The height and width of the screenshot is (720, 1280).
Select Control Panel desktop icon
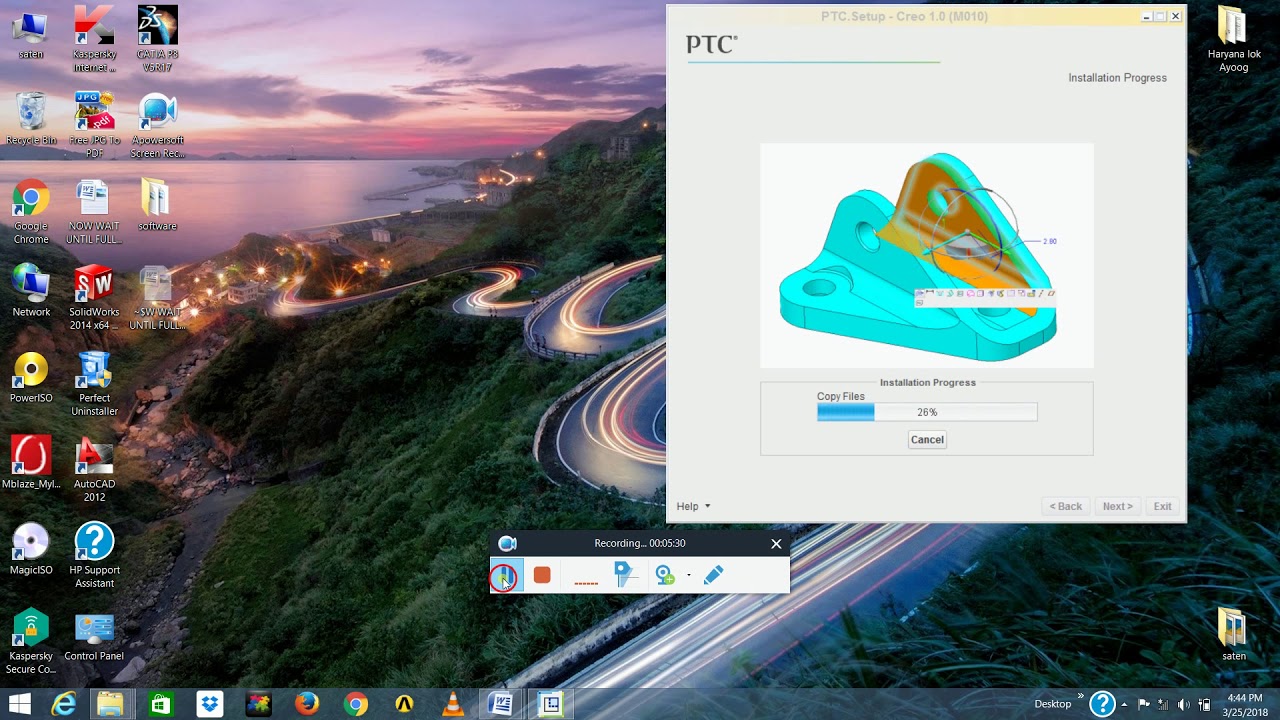94,635
